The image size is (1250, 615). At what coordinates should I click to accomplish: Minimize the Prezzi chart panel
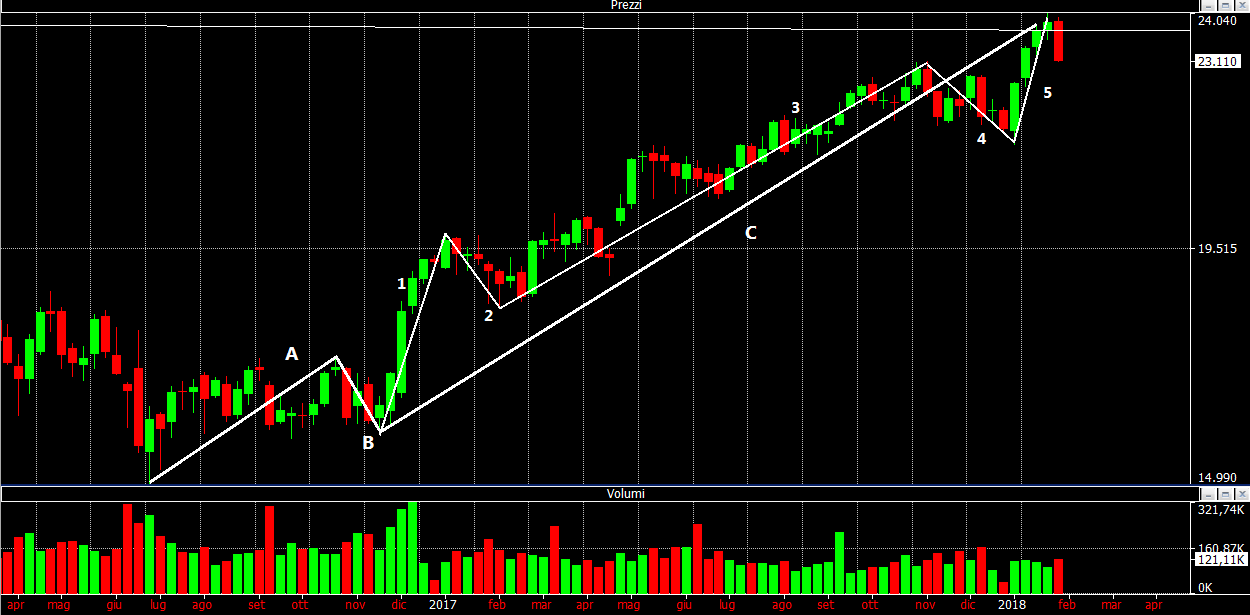1208,5
